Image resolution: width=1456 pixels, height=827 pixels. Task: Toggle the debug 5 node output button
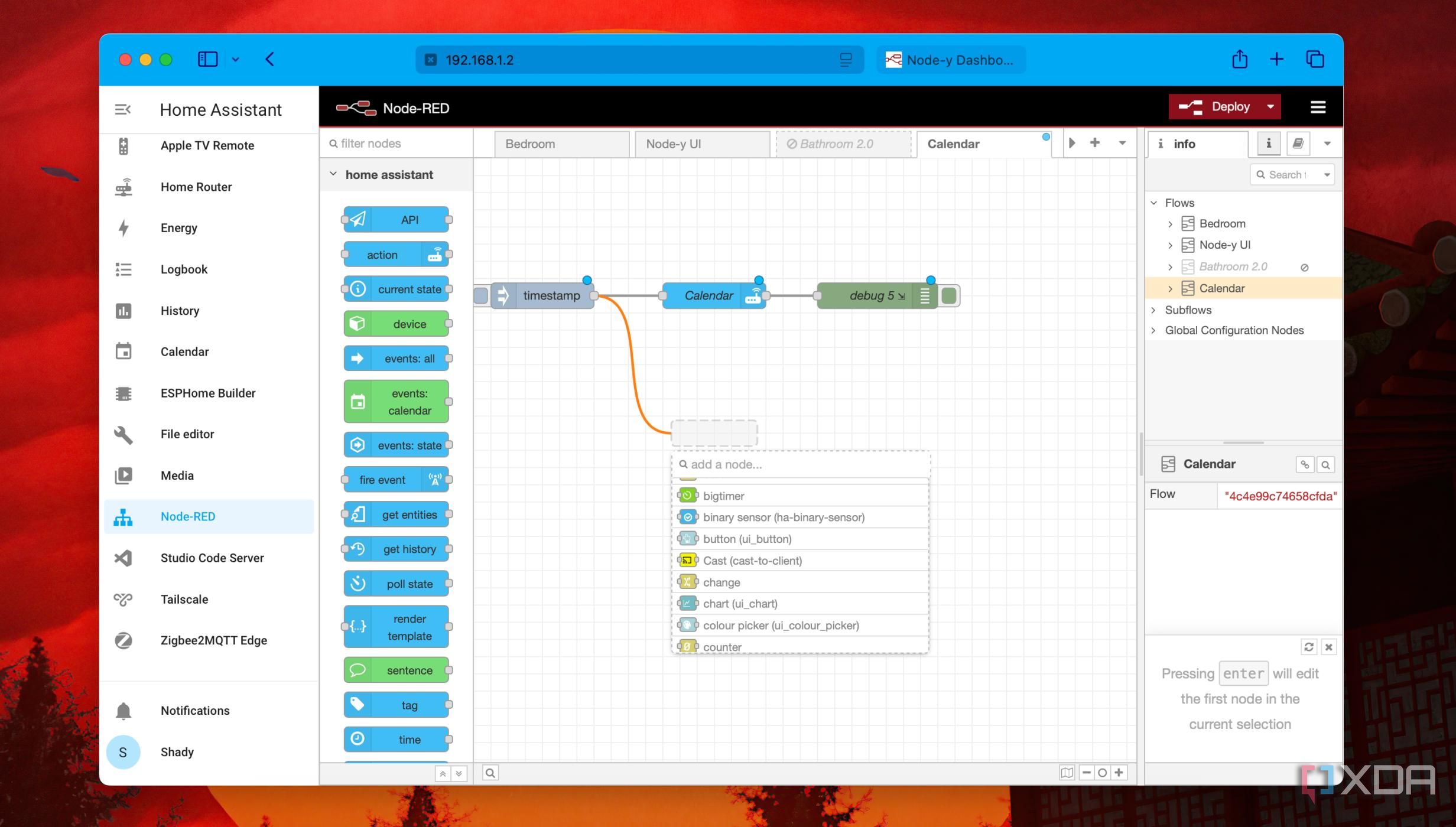[x=949, y=295]
